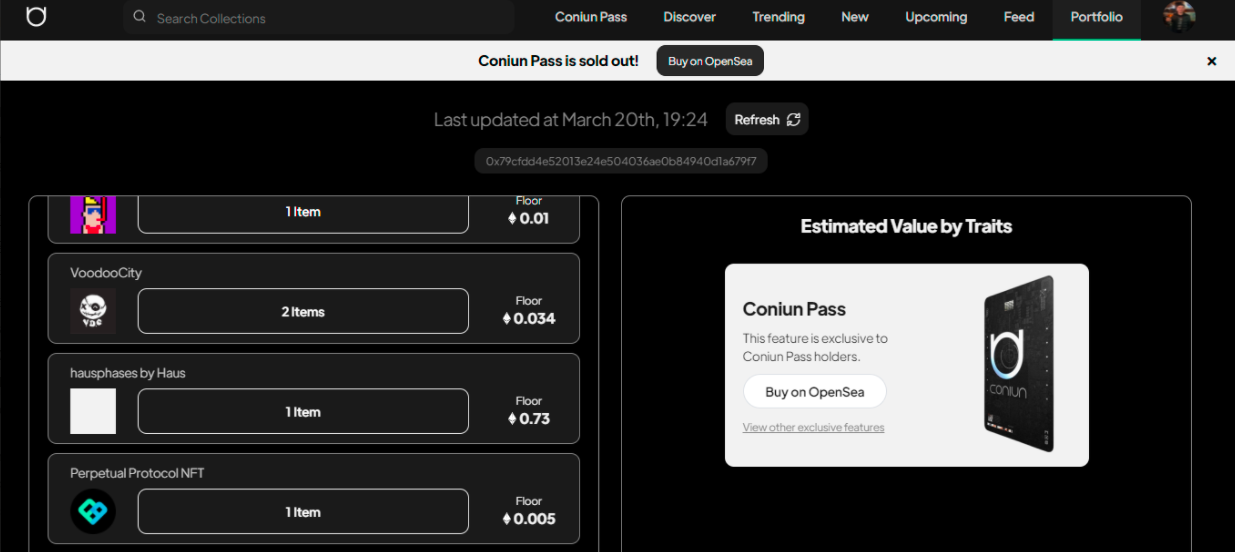This screenshot has height=552, width=1235.
Task: Expand VoodooCity 2 Items list
Action: (x=303, y=311)
